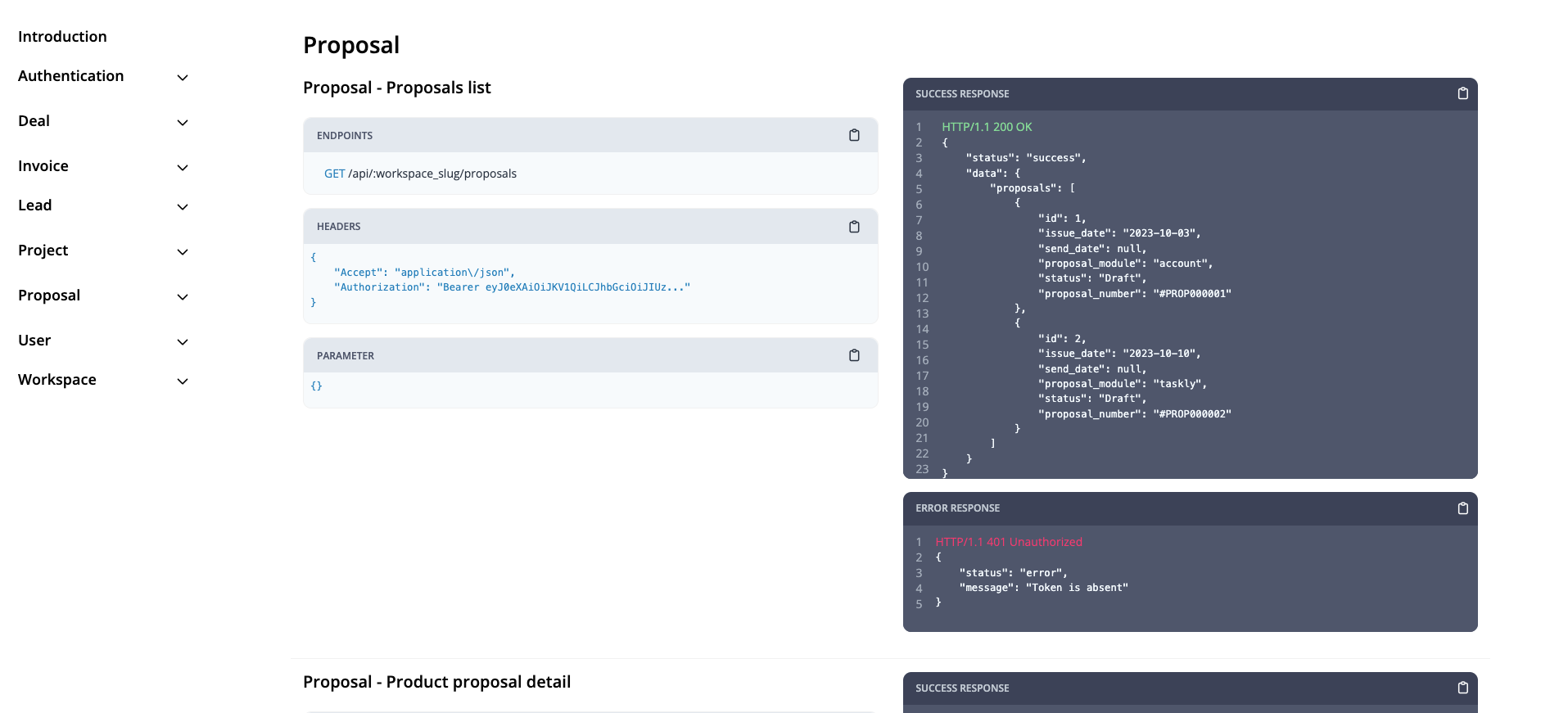Screen dimensions: 1568x713
Task: Copy the Headers block content
Action: pyautogui.click(x=854, y=227)
